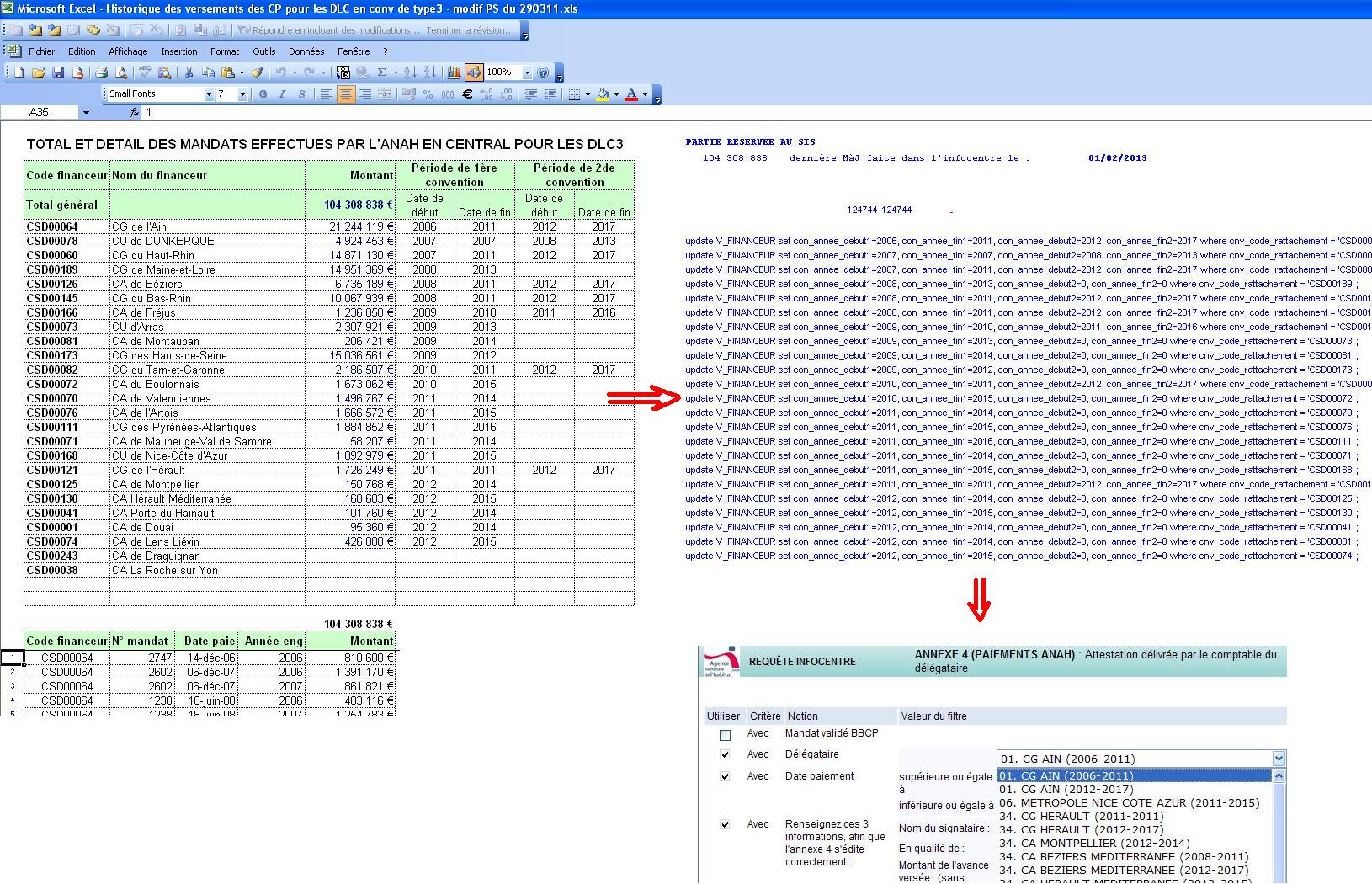Click the formula bar showing value 1

[x=758, y=112]
